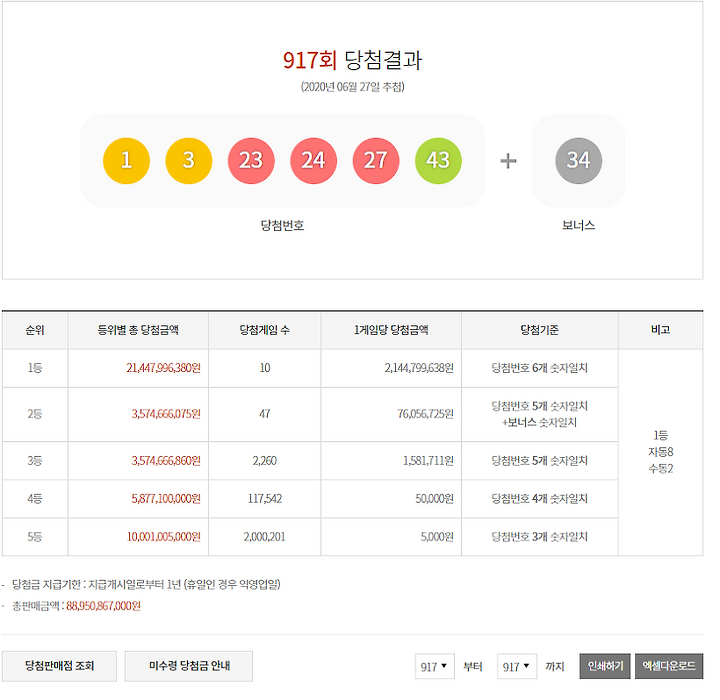This screenshot has width=720, height=700.
Task: Click the 미수령 당첨금 안내 button
Action: click(x=189, y=666)
